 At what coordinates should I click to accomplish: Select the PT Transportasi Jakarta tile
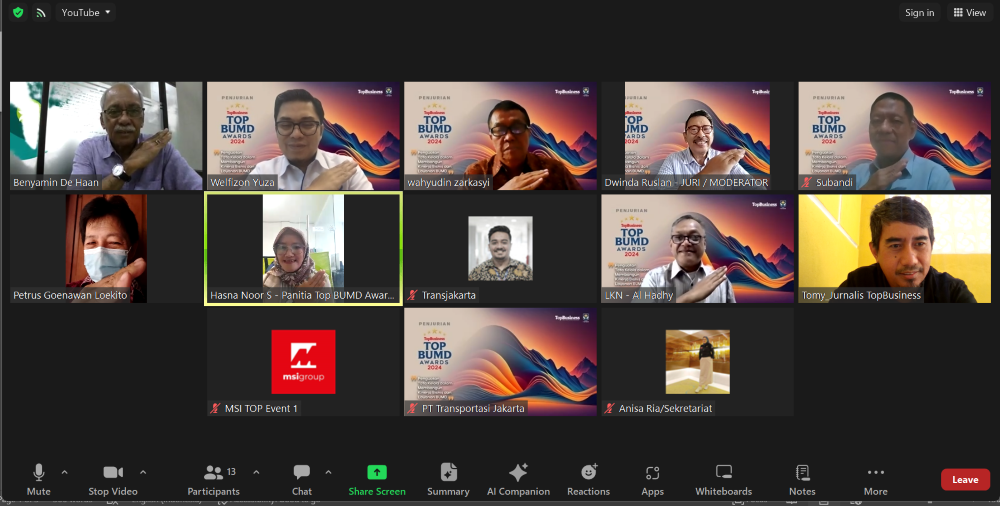(x=500, y=362)
